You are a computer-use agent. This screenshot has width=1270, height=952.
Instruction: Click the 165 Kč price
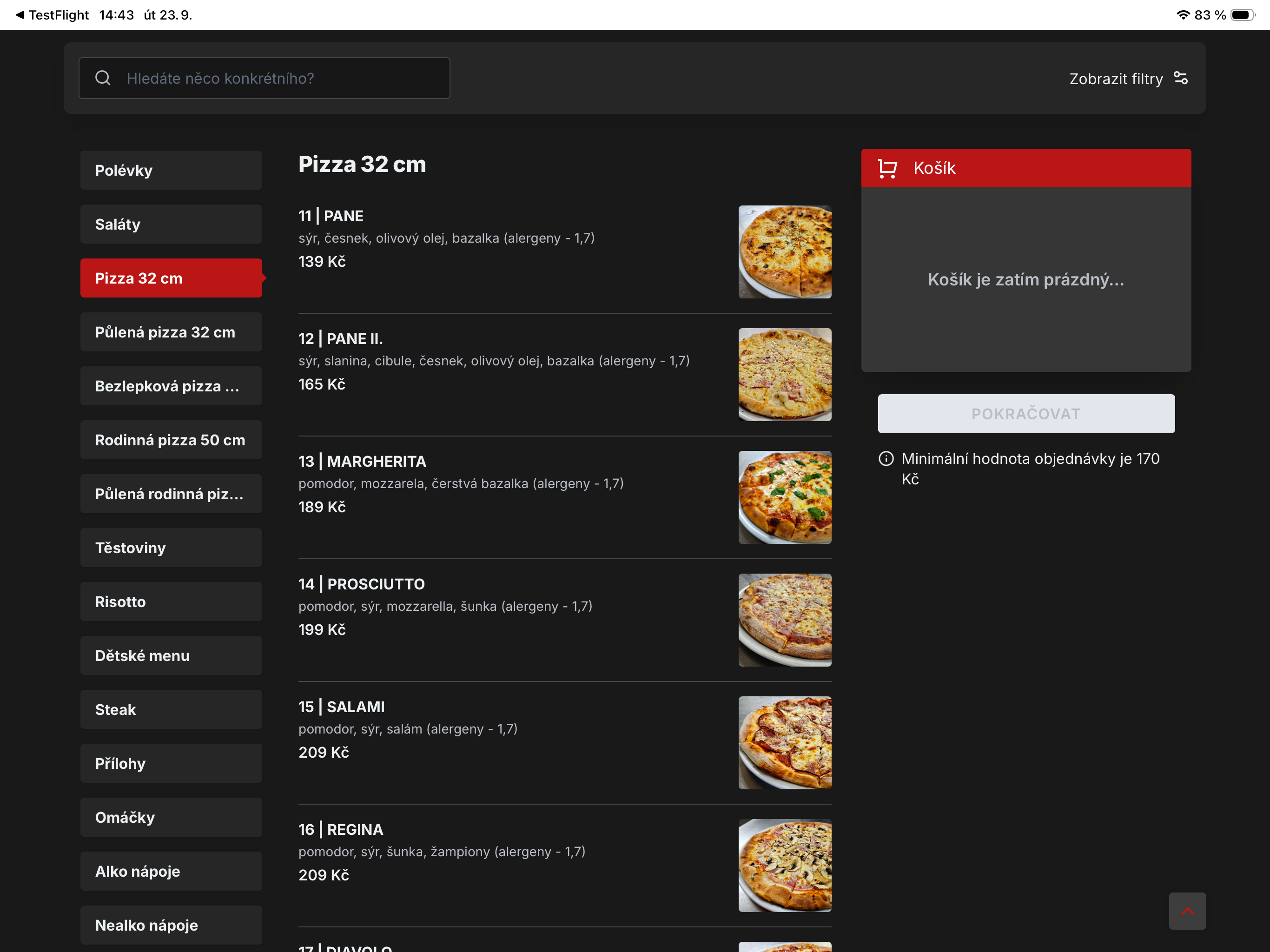(322, 385)
